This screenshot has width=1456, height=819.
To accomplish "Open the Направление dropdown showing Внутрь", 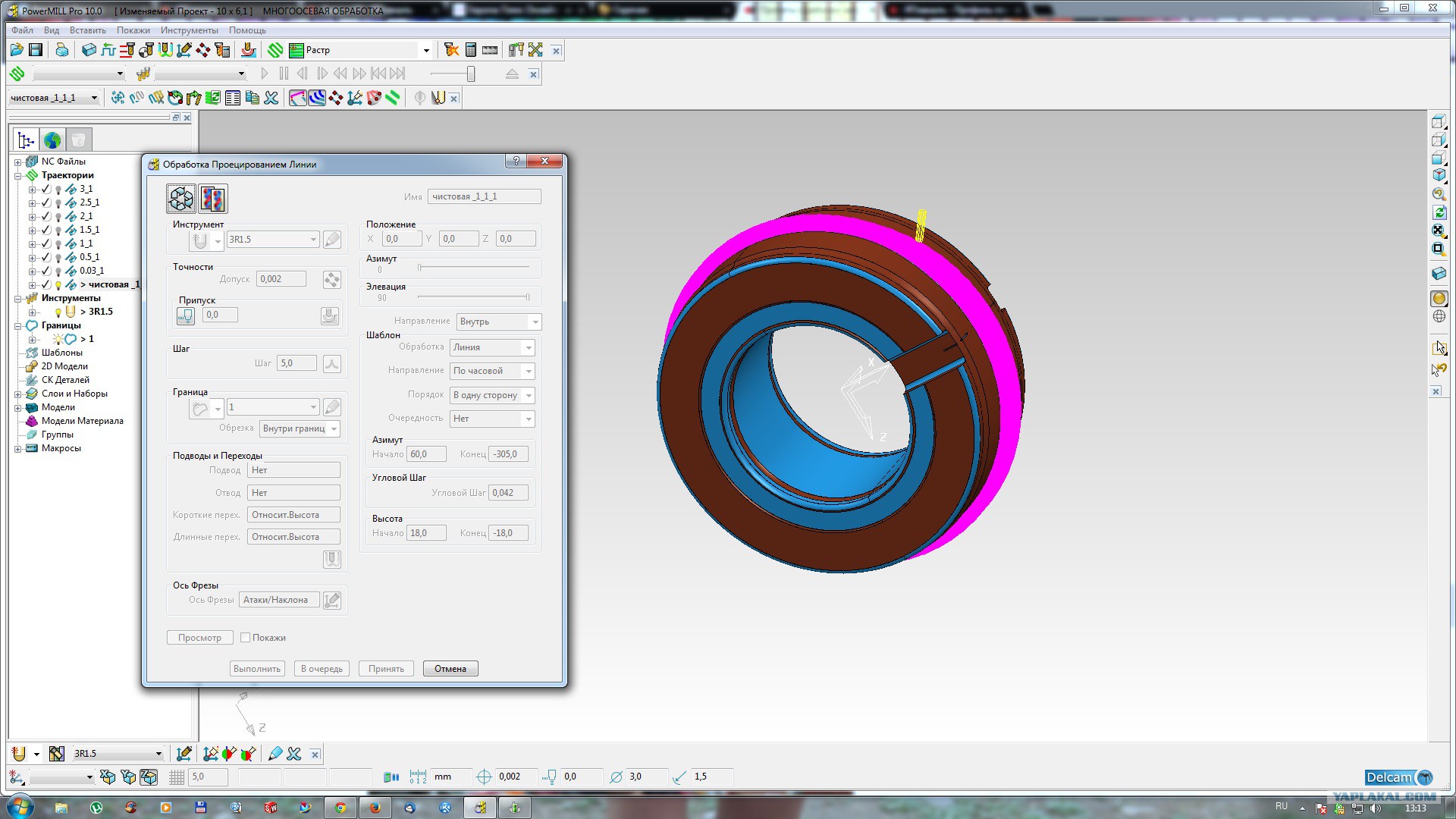I will click(x=499, y=322).
